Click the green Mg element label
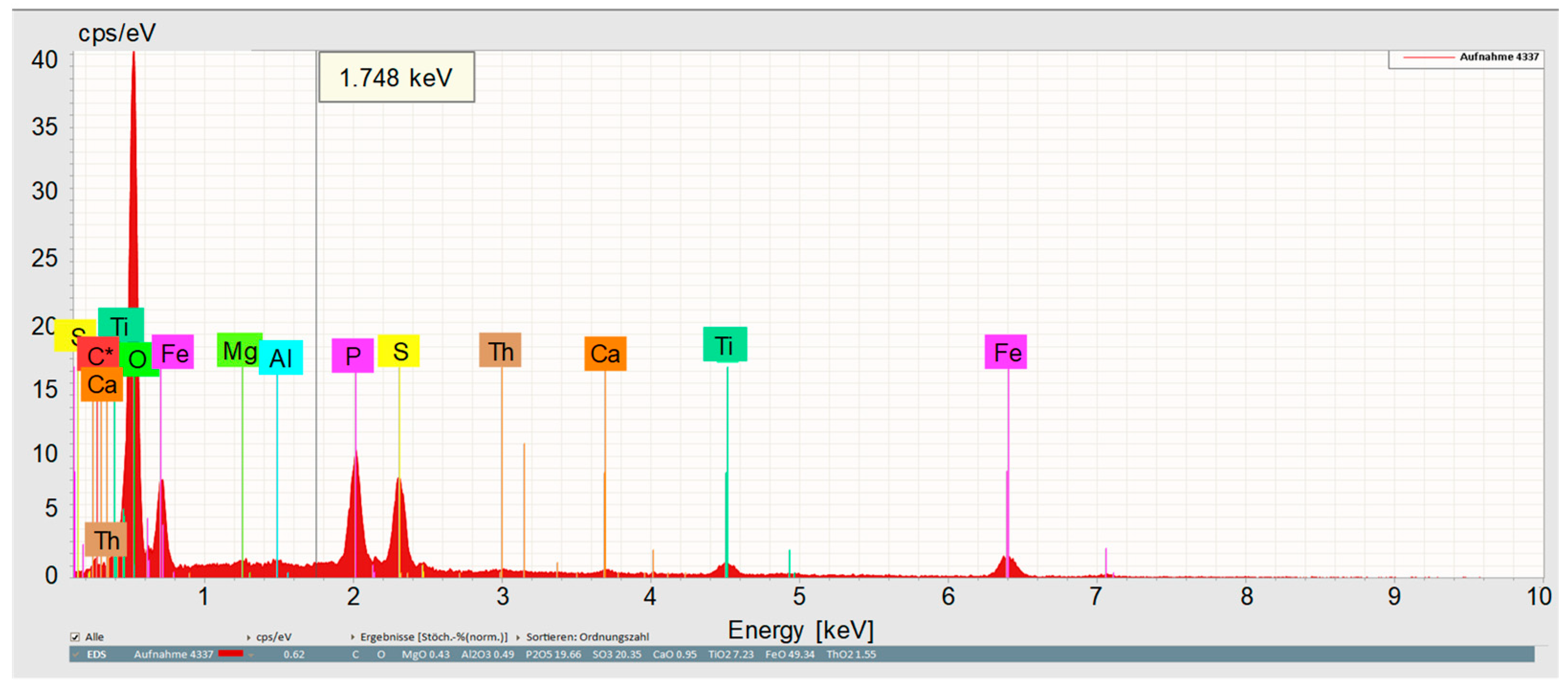This screenshot has width=1568, height=691. point(239,350)
